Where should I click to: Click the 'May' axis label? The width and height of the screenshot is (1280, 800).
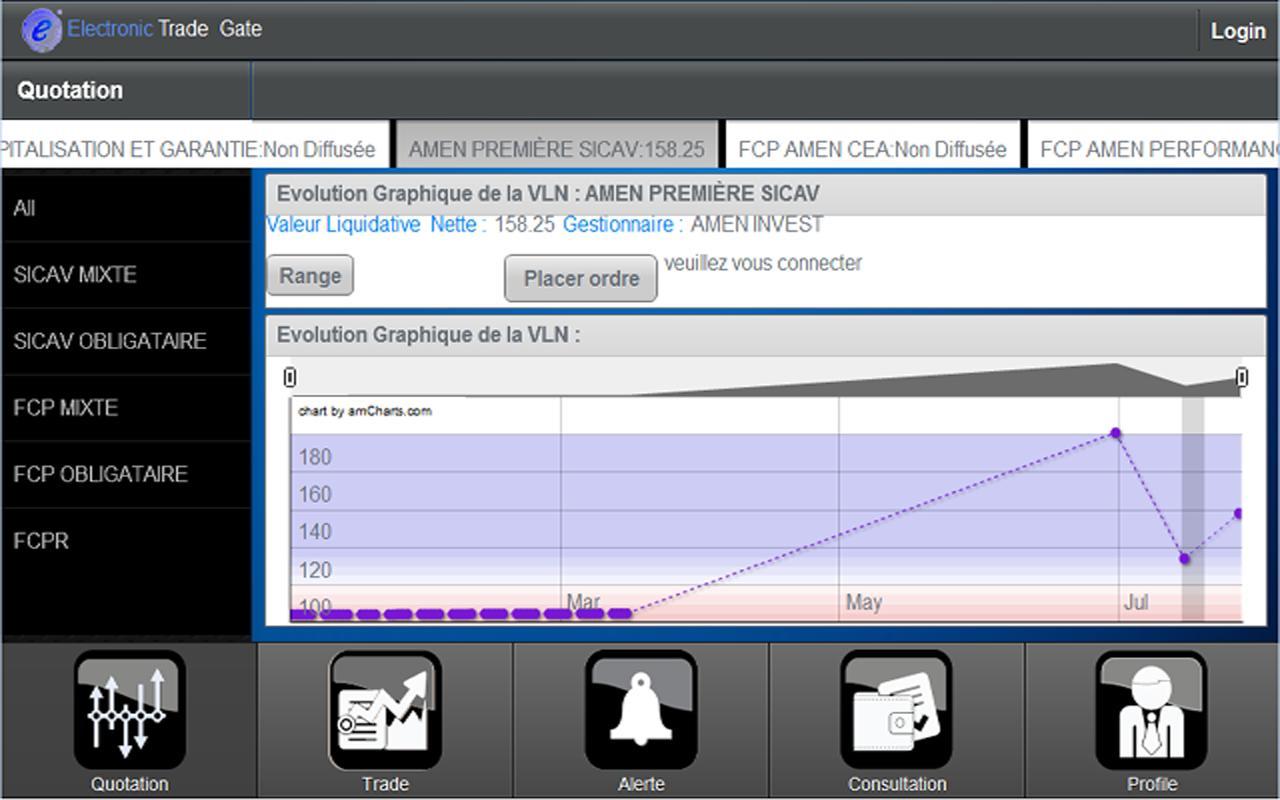(x=864, y=602)
